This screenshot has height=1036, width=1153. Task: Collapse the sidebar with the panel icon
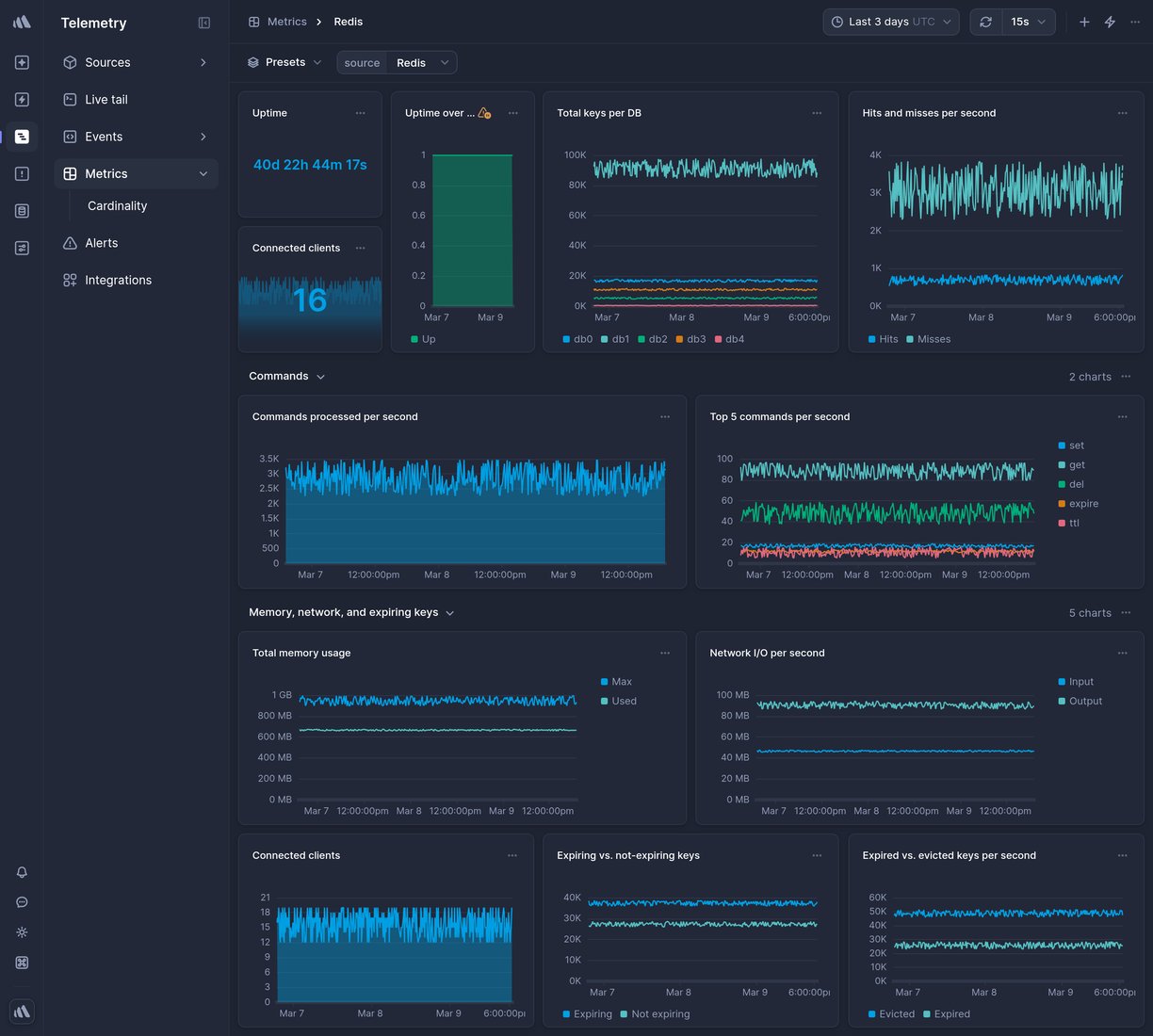pyautogui.click(x=204, y=22)
